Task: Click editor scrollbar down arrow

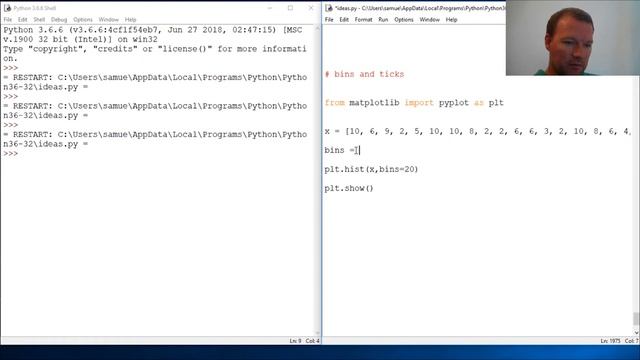Action: (x=636, y=333)
